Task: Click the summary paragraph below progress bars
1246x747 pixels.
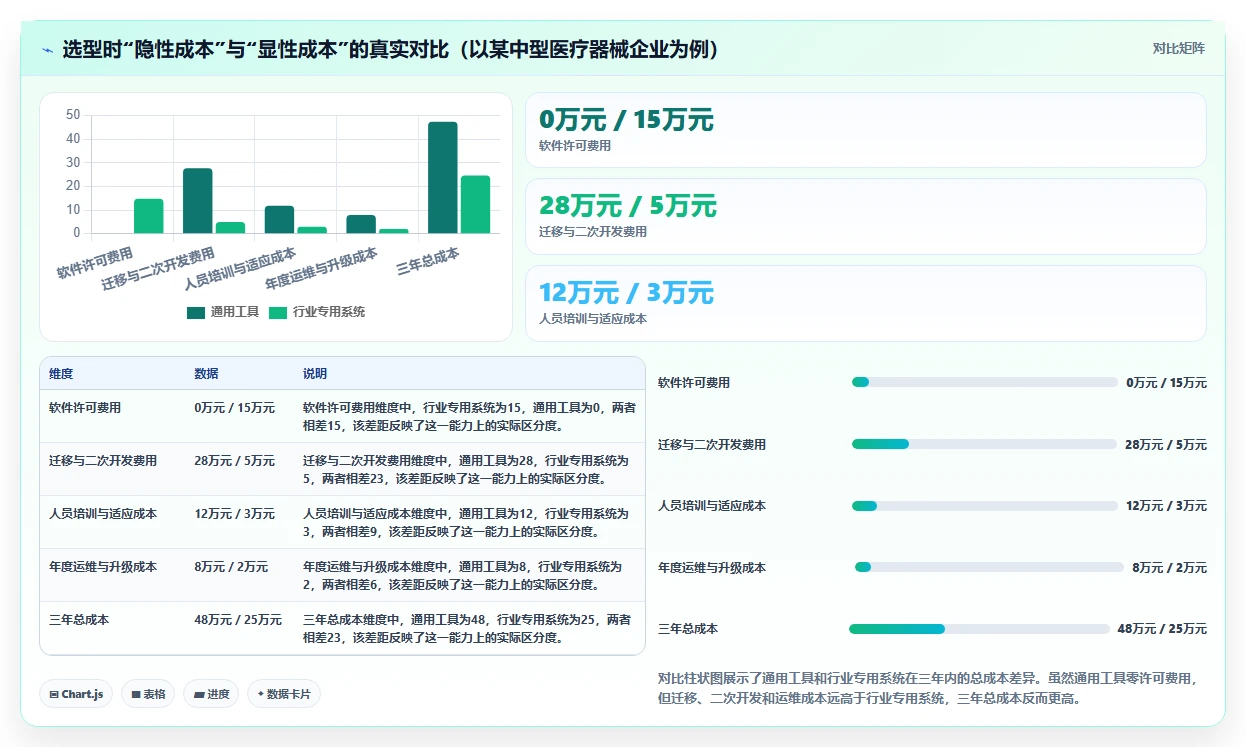Action: click(927, 688)
